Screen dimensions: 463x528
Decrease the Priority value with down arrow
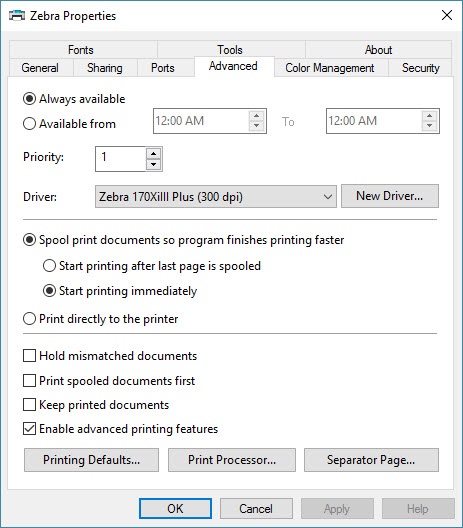click(x=154, y=165)
